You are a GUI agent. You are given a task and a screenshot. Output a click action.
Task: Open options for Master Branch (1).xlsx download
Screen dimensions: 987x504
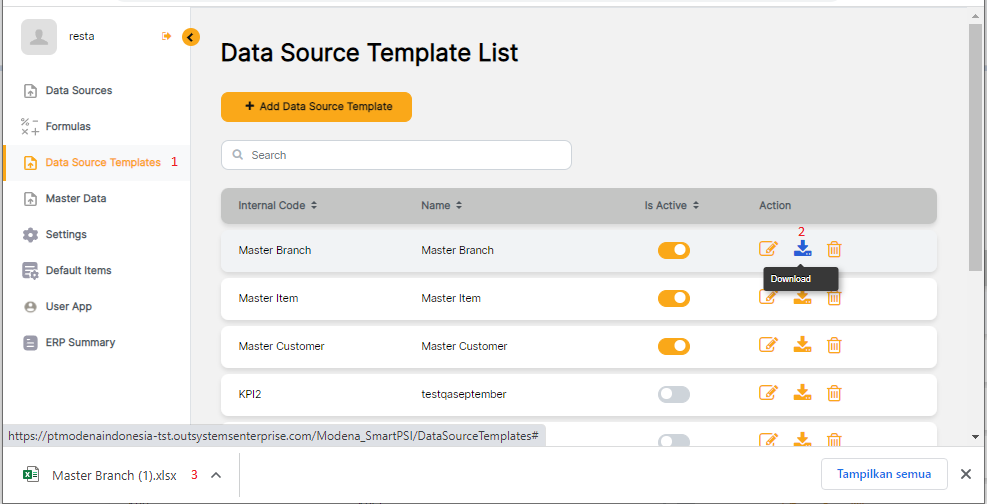(x=216, y=475)
